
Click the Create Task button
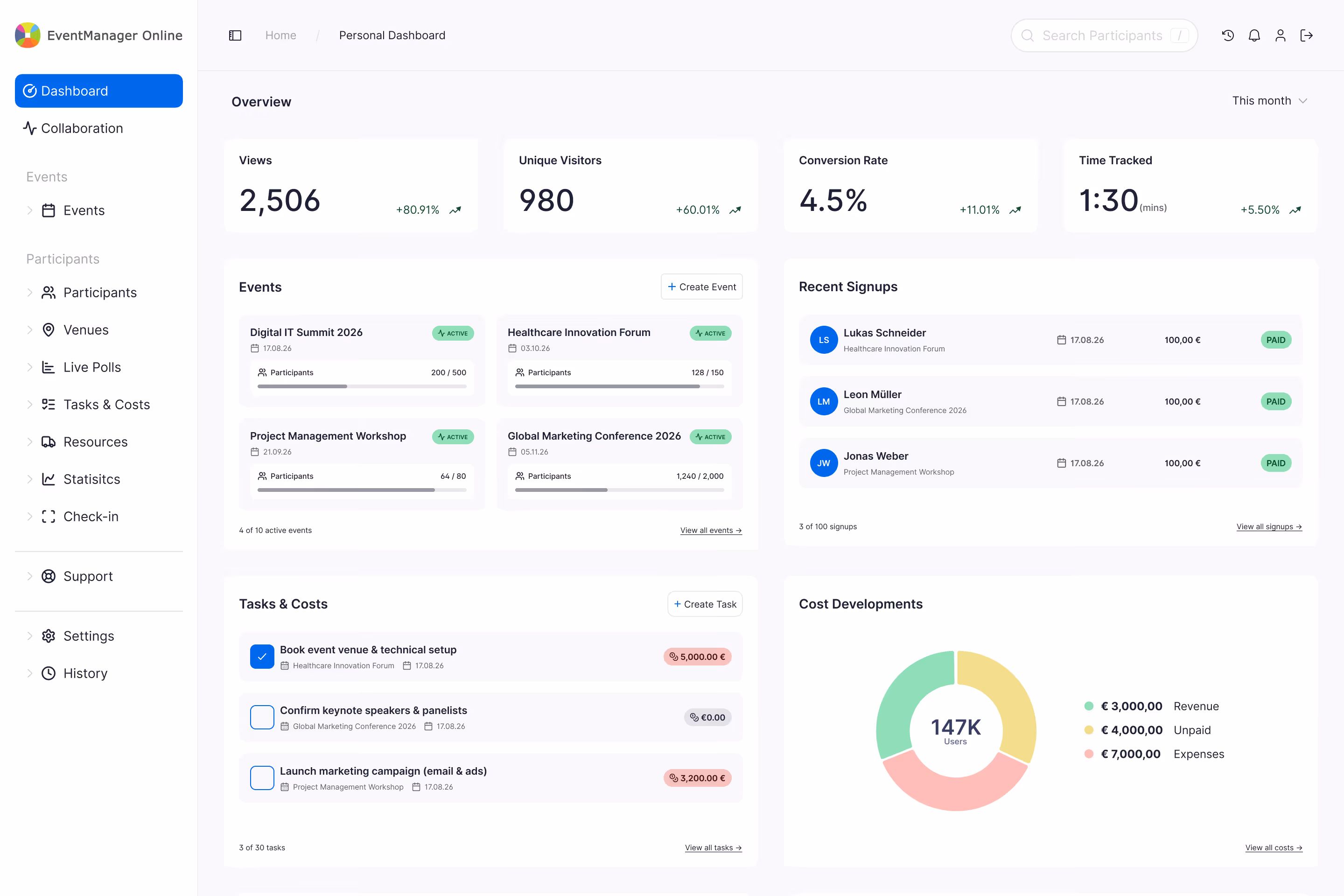coord(705,604)
